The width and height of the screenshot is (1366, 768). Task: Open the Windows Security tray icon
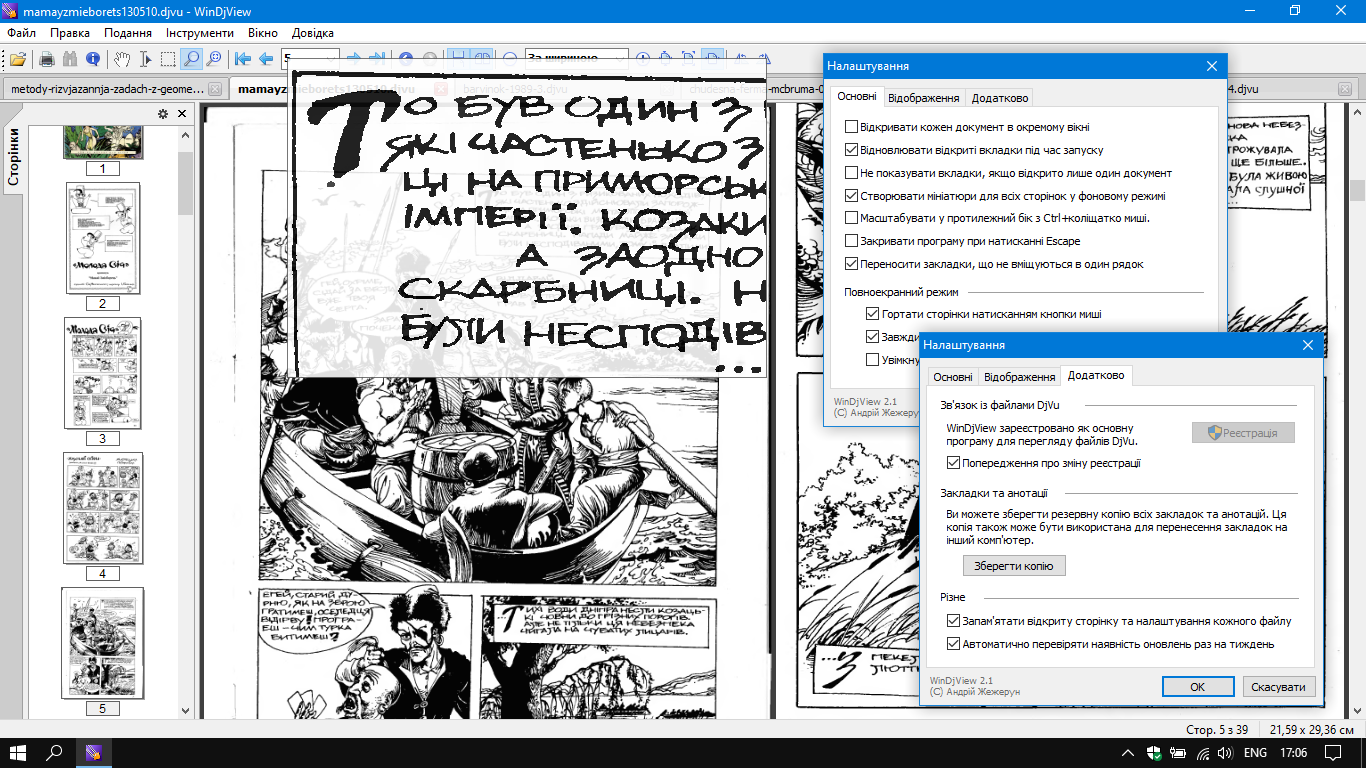point(1153,752)
